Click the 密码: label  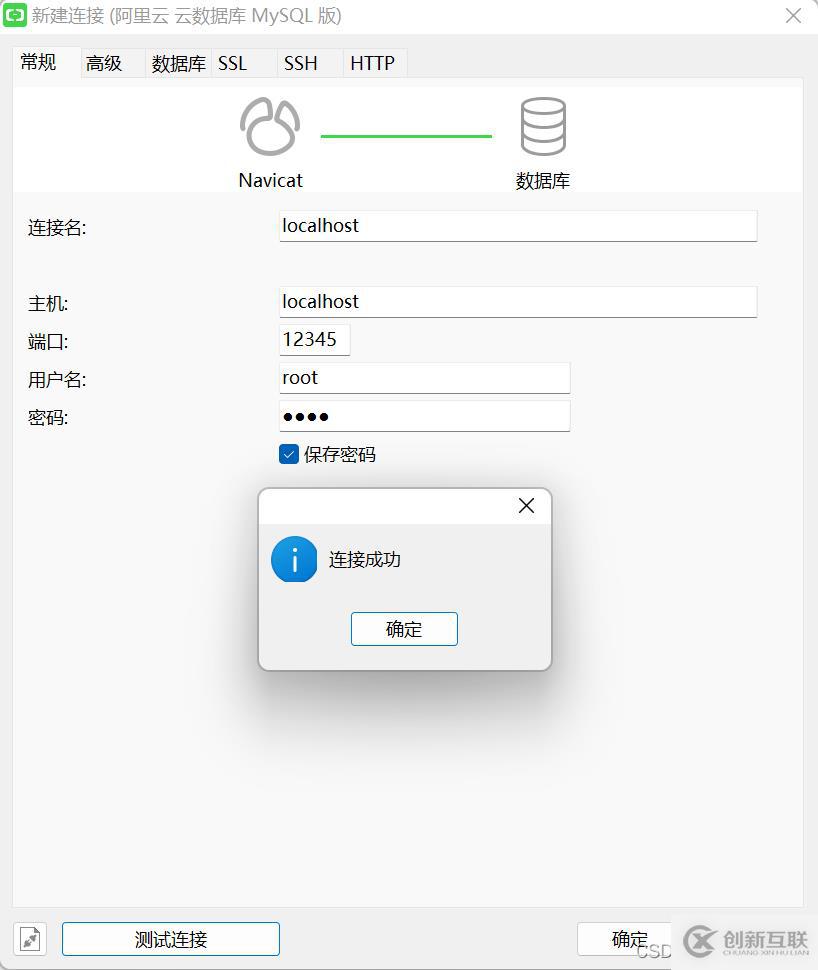(x=48, y=418)
